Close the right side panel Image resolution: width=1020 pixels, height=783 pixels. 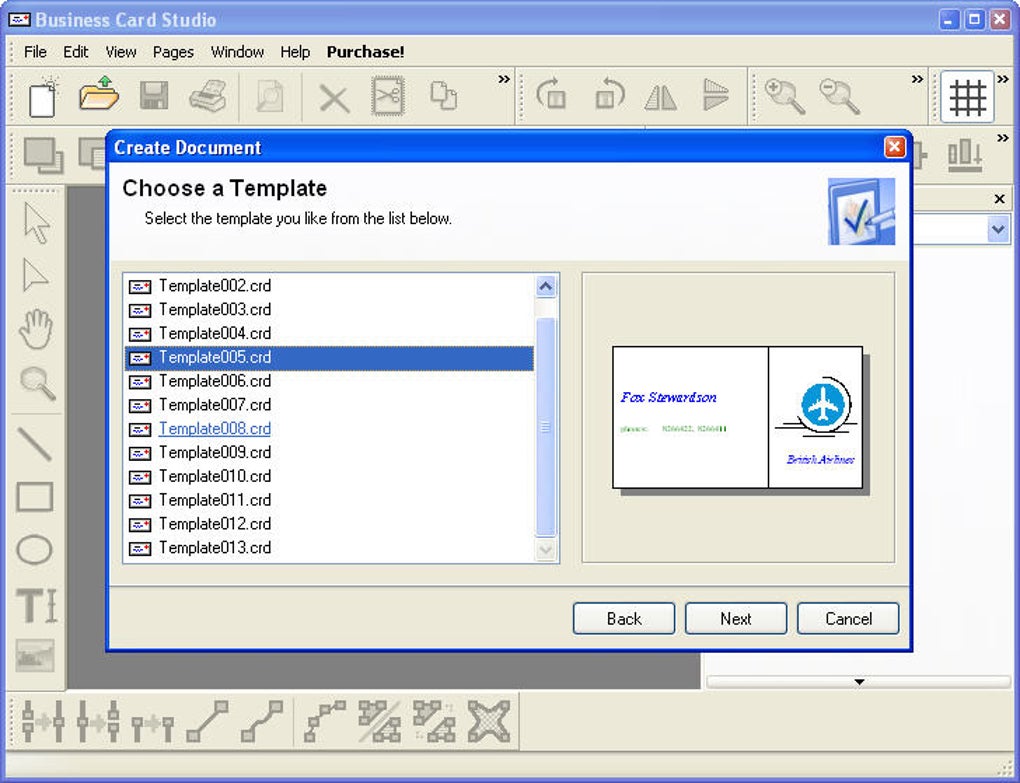(1000, 199)
